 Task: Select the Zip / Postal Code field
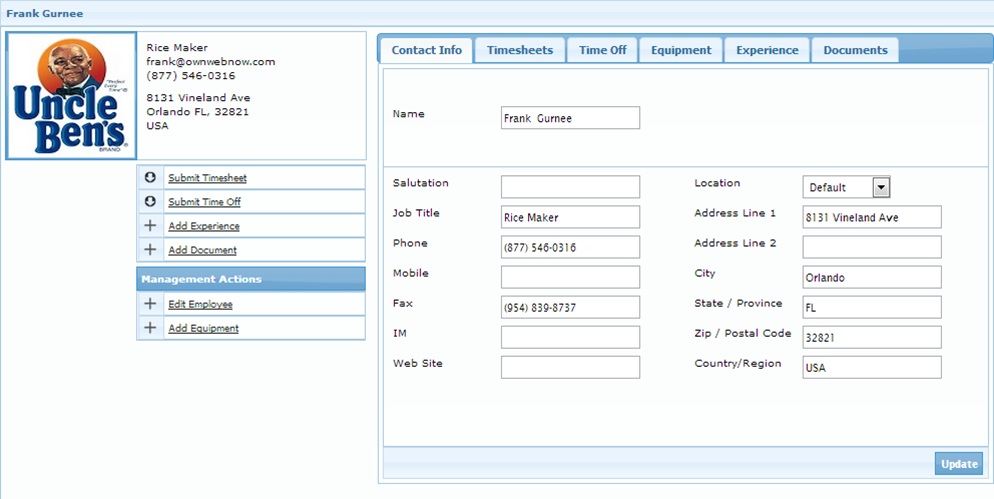871,337
